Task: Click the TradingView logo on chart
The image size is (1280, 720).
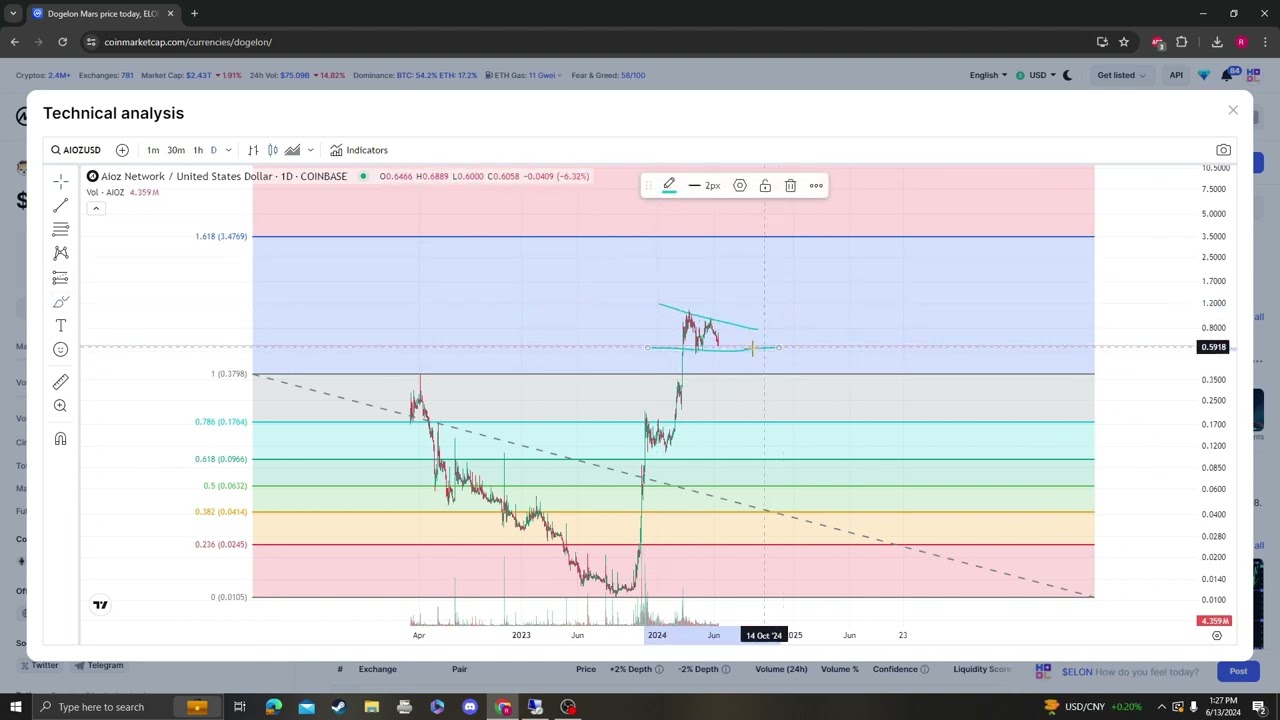Action: point(100,604)
